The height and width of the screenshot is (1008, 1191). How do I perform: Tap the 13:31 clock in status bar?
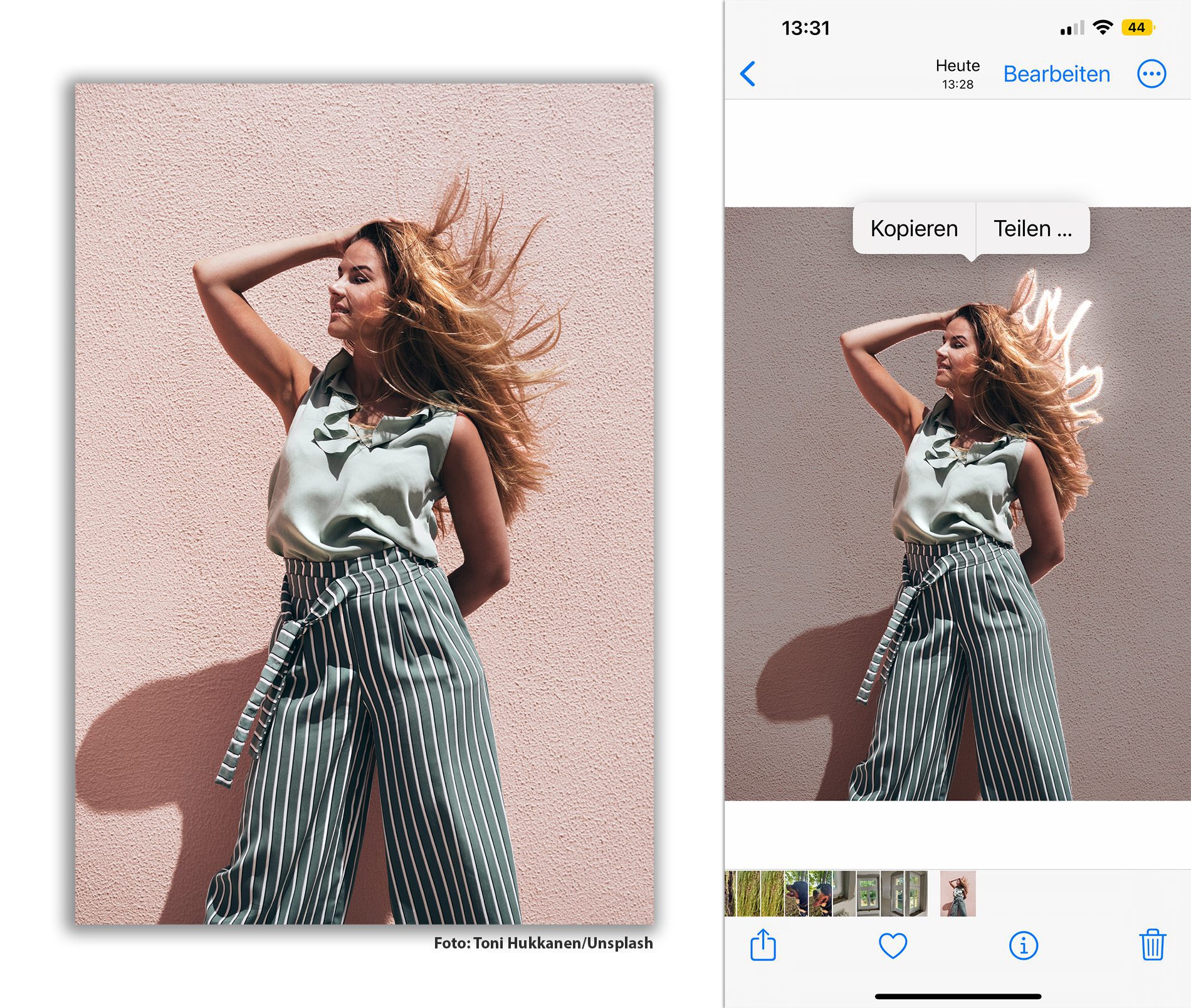tap(805, 28)
